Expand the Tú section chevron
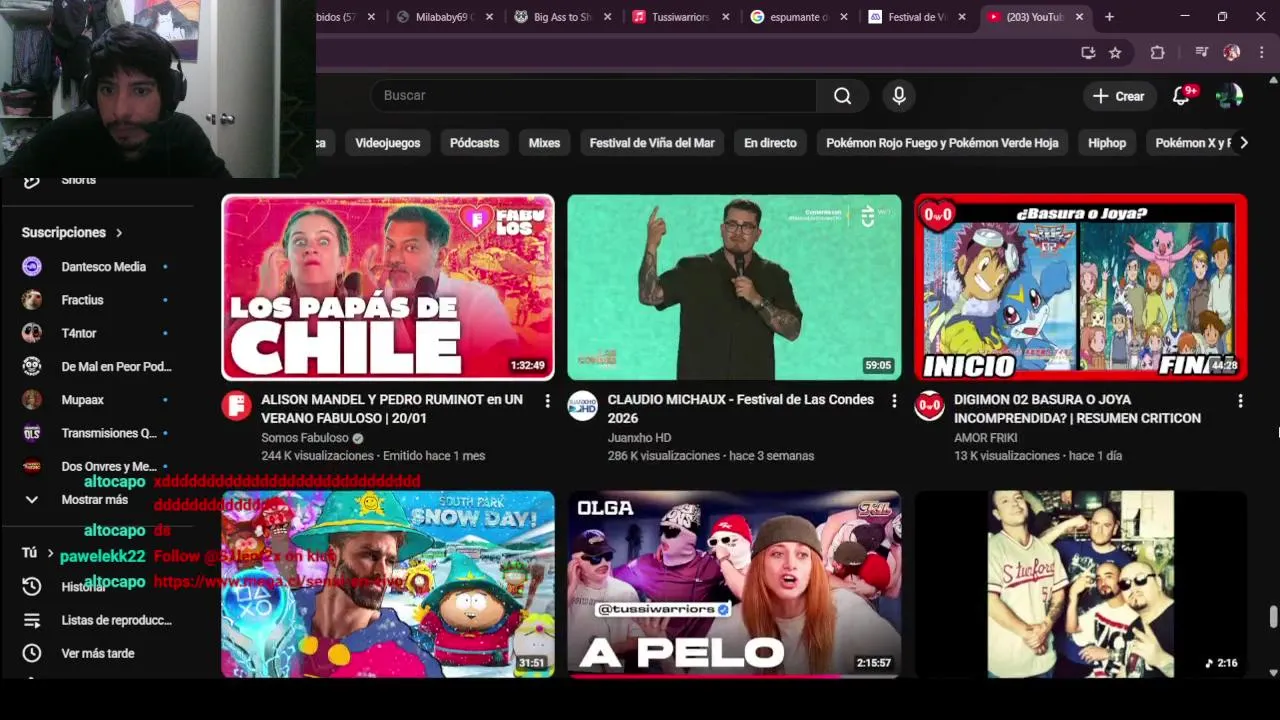The width and height of the screenshot is (1280, 720). click(x=50, y=553)
